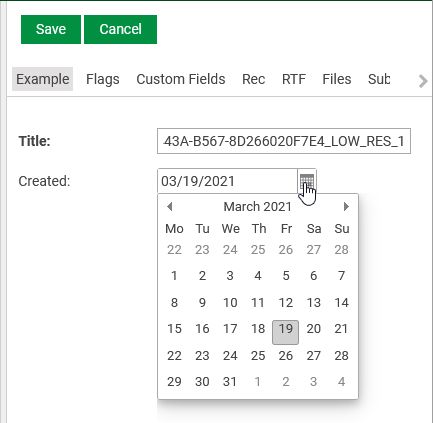
Task: Pick March 19 highlighted date
Action: [285, 332]
